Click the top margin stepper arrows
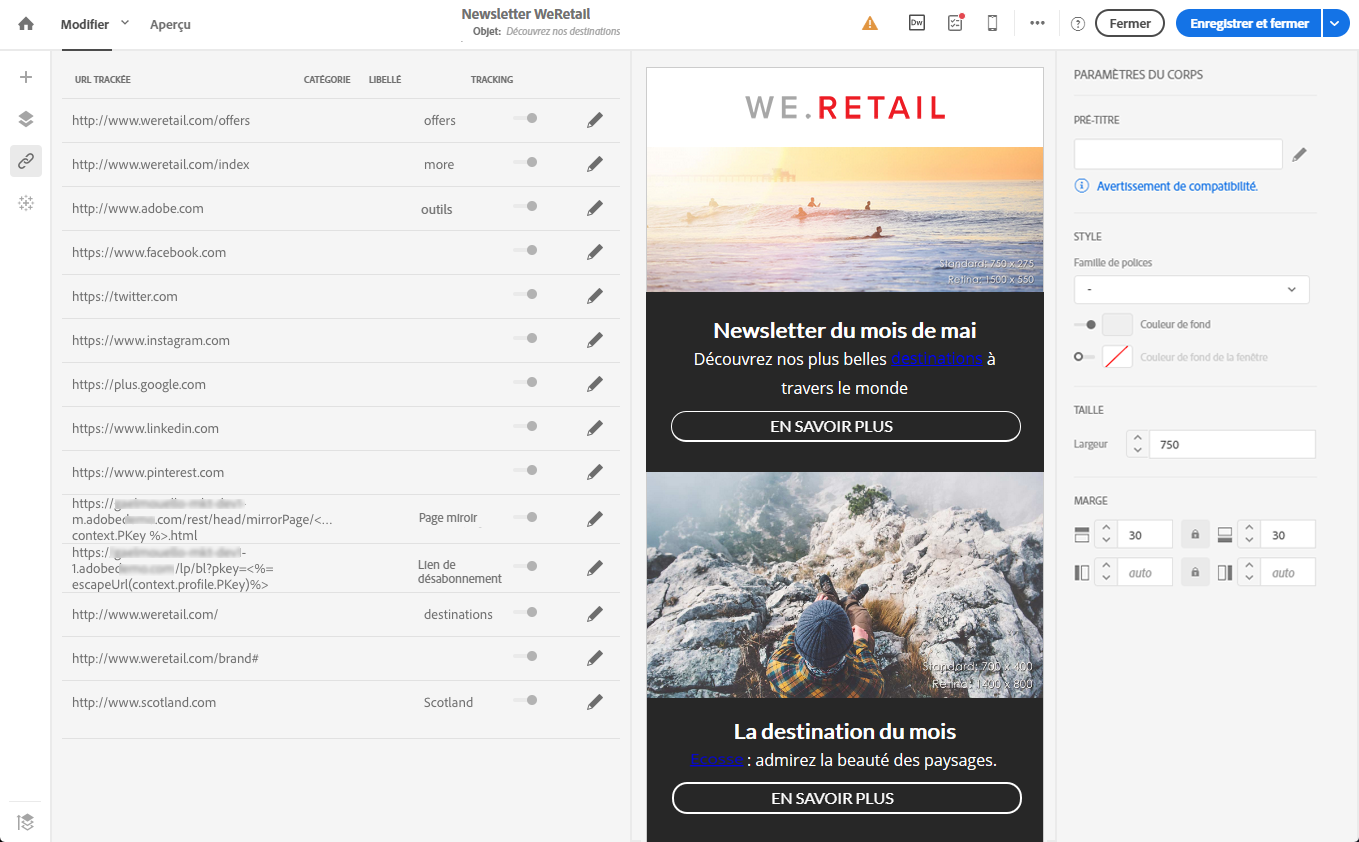This screenshot has width=1359, height=842. click(x=1106, y=535)
